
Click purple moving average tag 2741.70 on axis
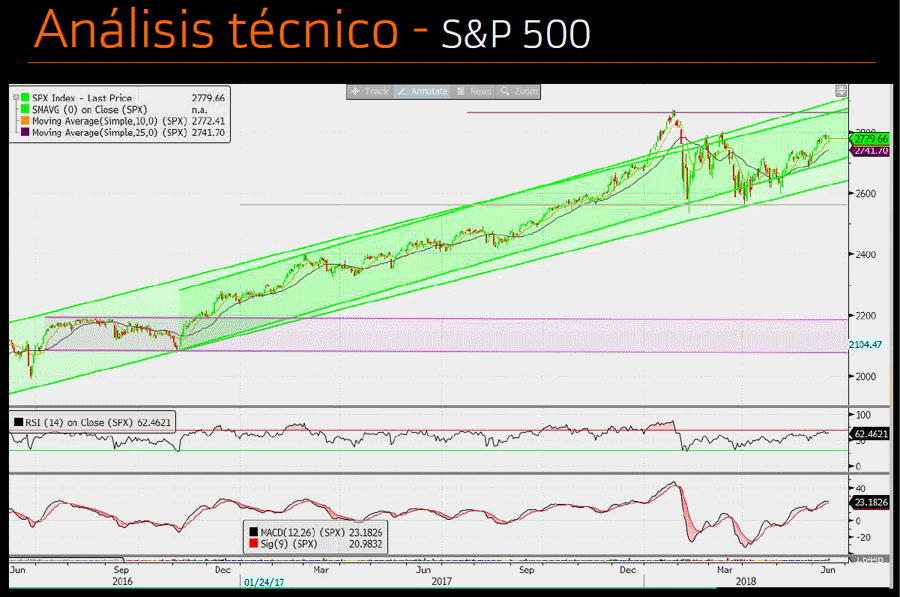click(x=870, y=151)
